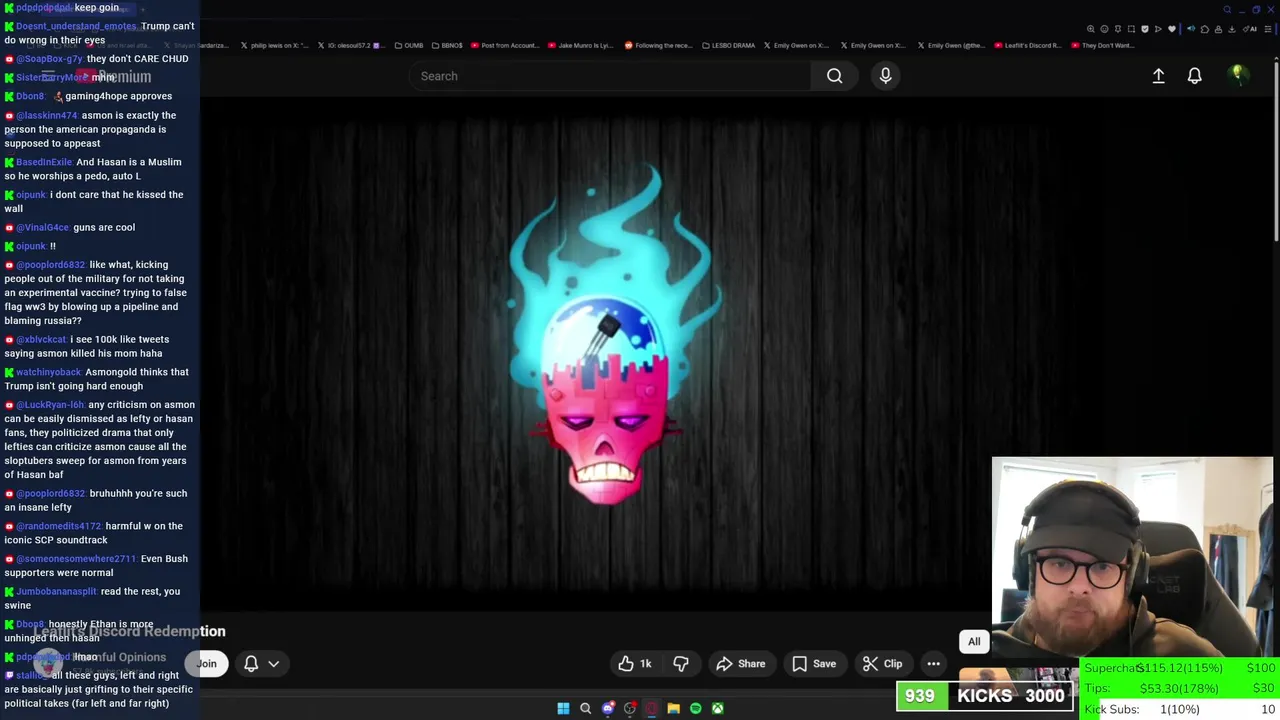Start voice search with the microphone icon
The image size is (1280, 720).
885,76
